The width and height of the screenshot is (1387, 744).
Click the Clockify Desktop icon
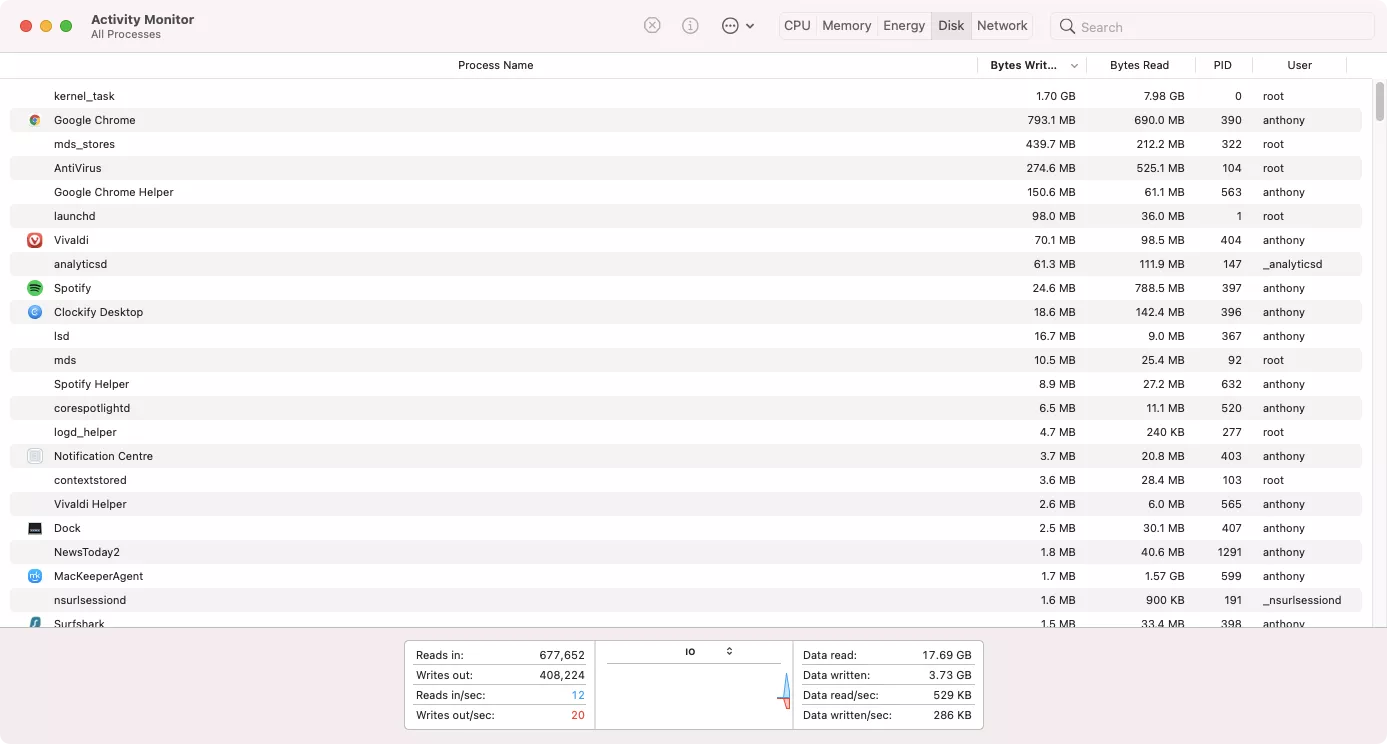35,312
